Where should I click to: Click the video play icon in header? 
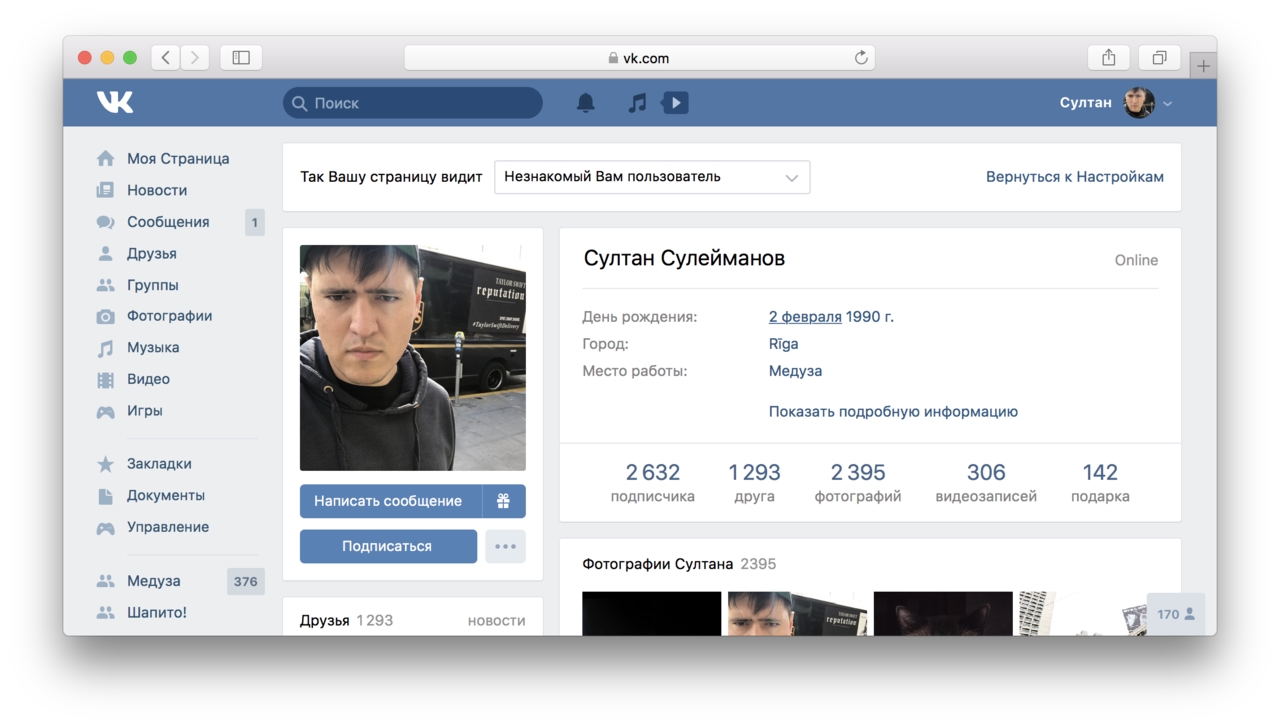pyautogui.click(x=675, y=102)
